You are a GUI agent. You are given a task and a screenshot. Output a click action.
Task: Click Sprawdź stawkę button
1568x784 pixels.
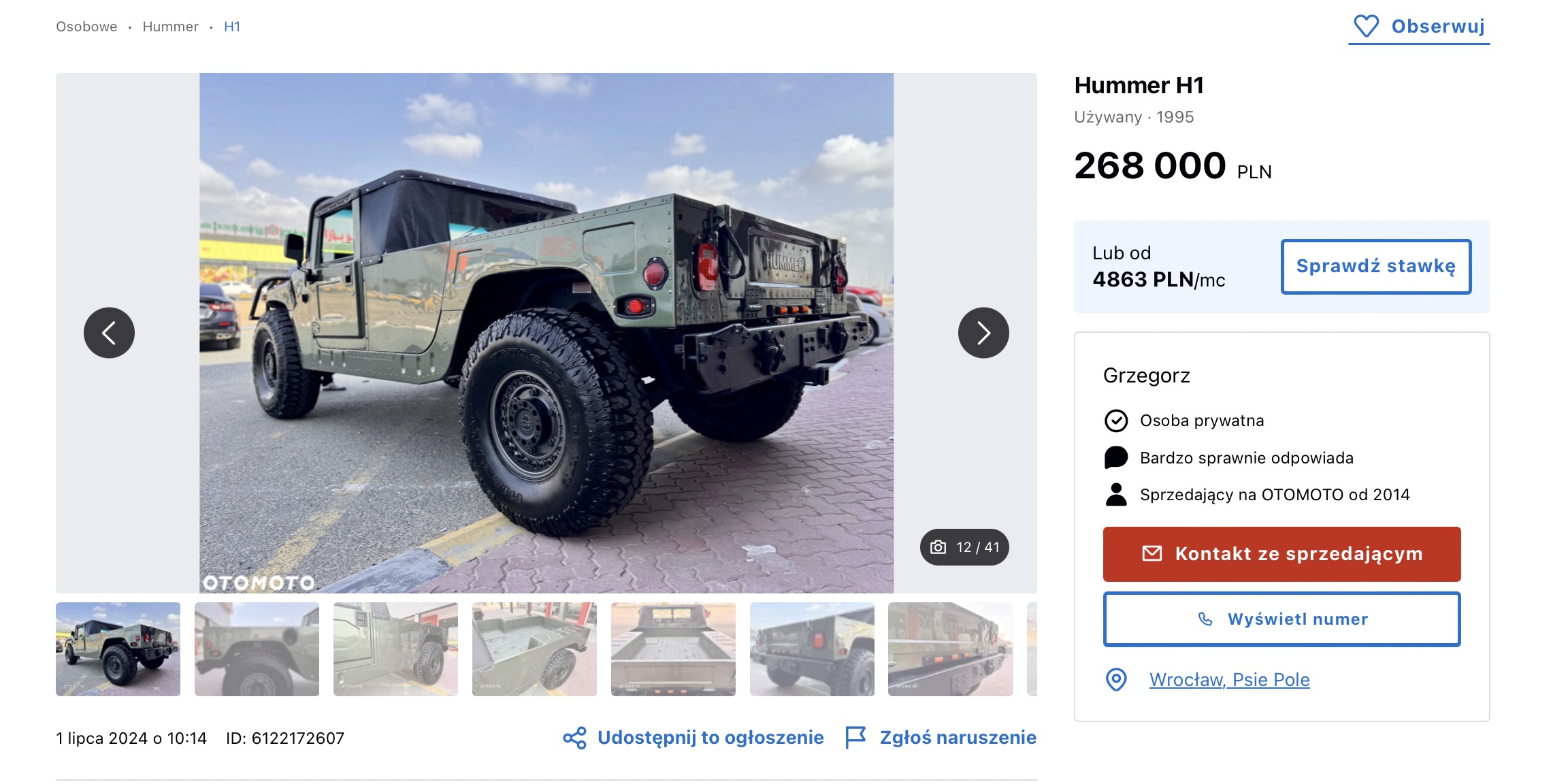(x=1376, y=267)
